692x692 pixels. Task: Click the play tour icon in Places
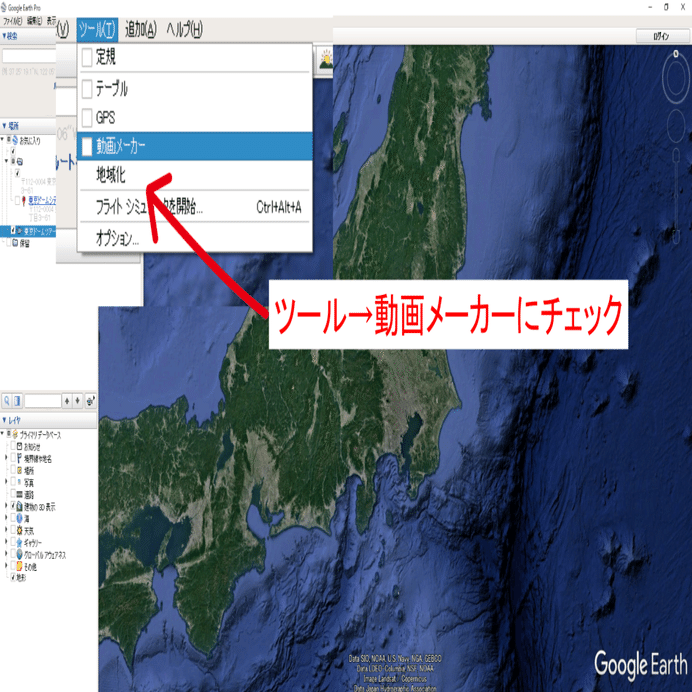click(x=90, y=401)
